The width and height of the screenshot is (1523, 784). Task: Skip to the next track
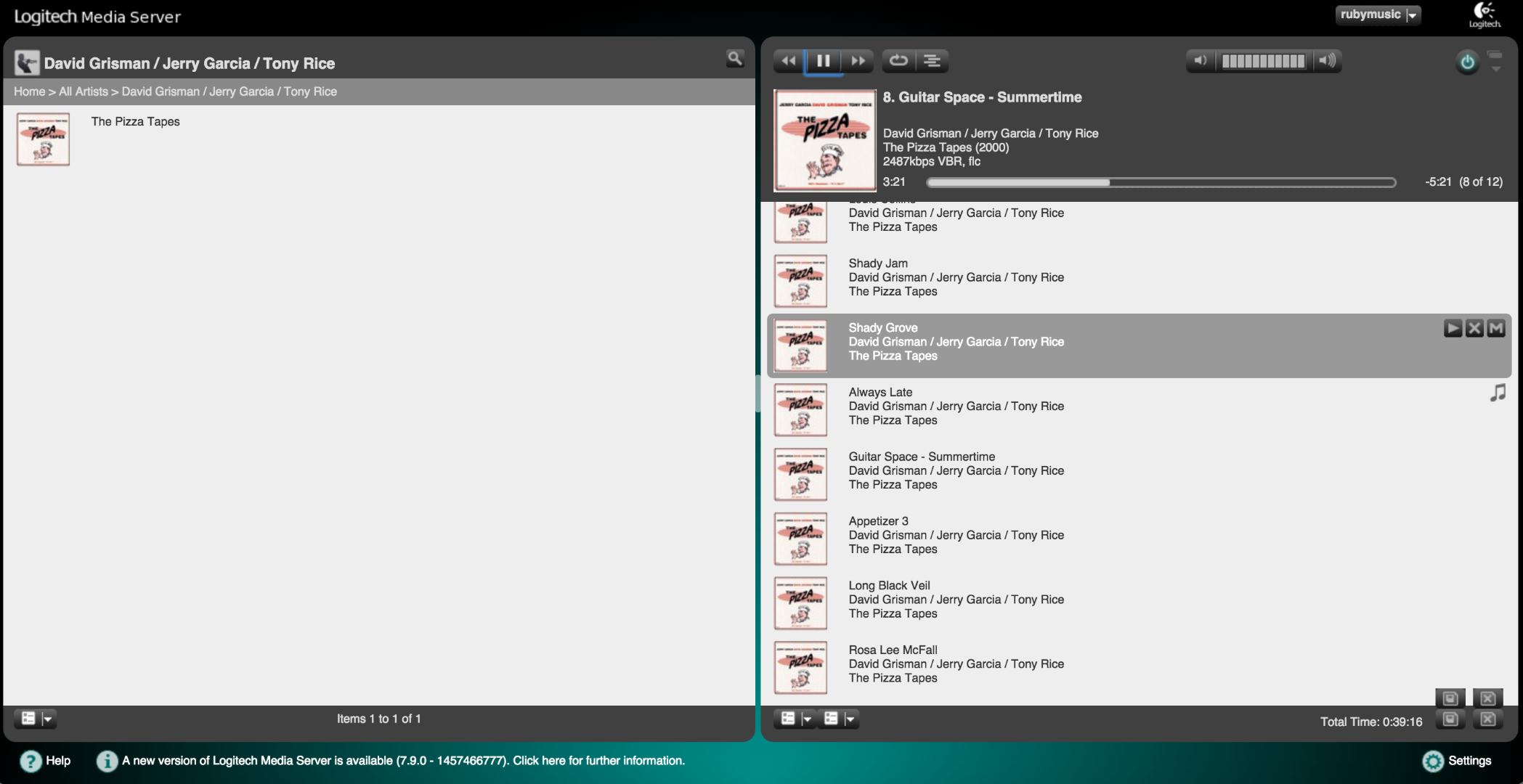coord(858,61)
